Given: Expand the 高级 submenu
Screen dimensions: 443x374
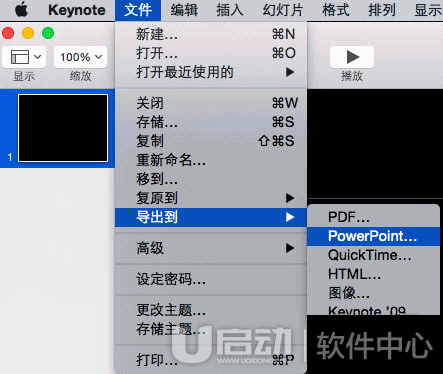Looking at the screenshot, I should tap(211, 248).
